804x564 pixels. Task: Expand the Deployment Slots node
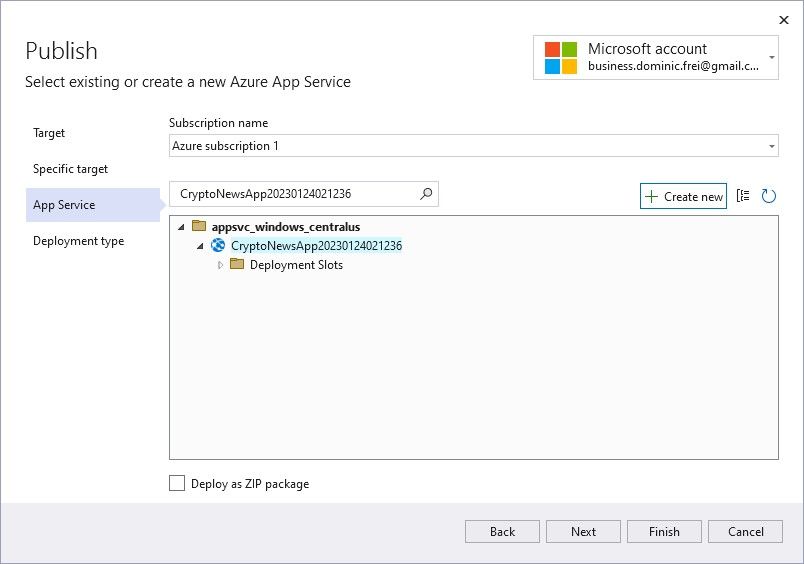click(x=220, y=265)
